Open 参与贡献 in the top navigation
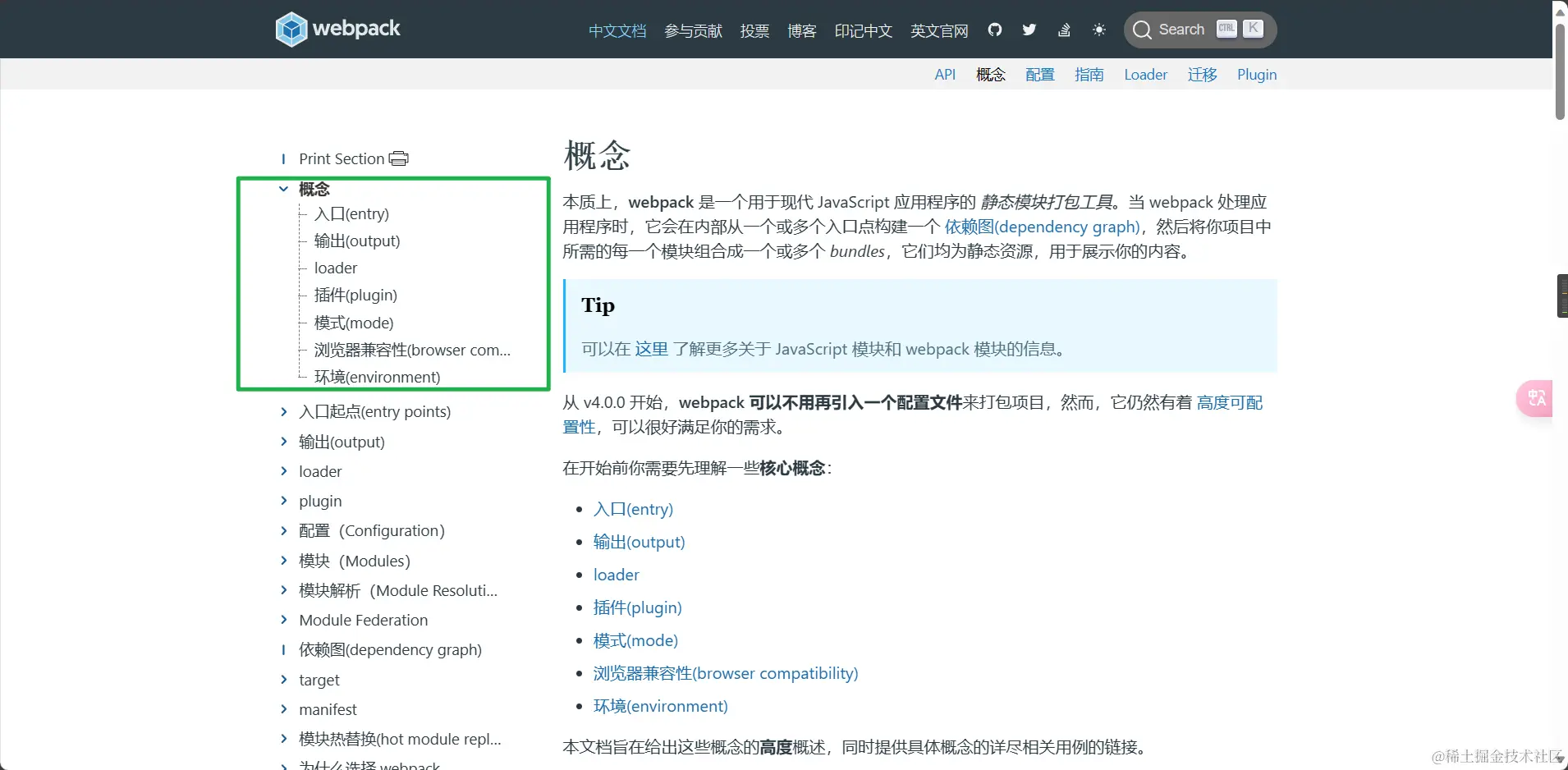The width and height of the screenshot is (1568, 770). (693, 30)
